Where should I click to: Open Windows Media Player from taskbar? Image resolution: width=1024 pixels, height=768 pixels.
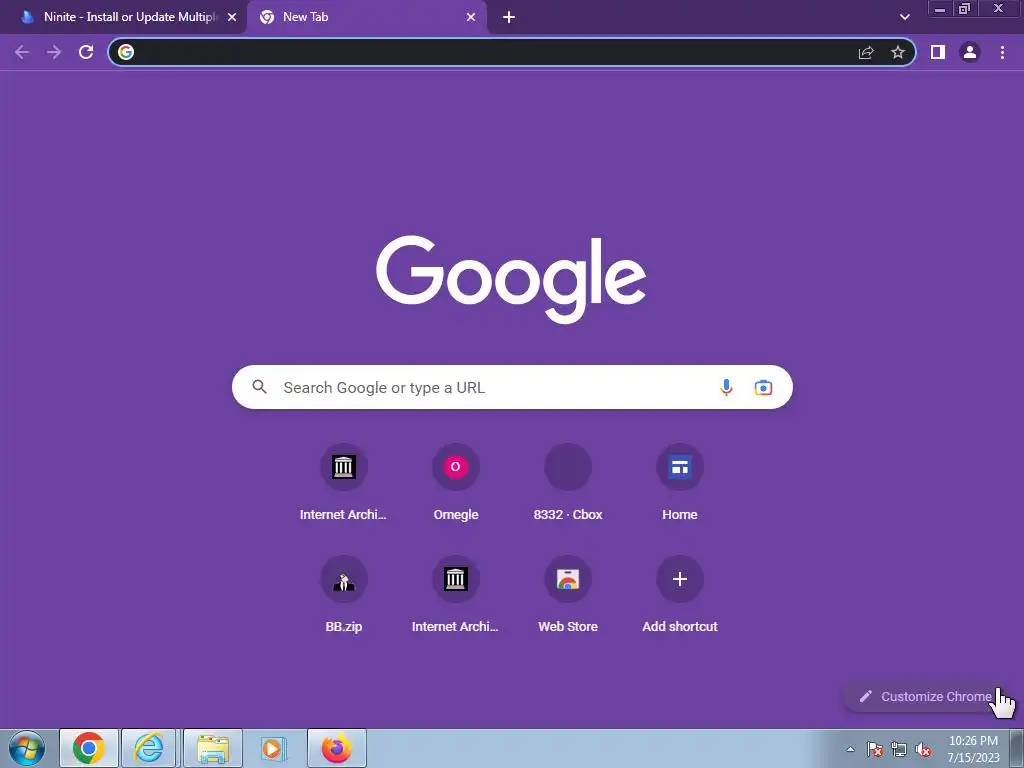272,748
